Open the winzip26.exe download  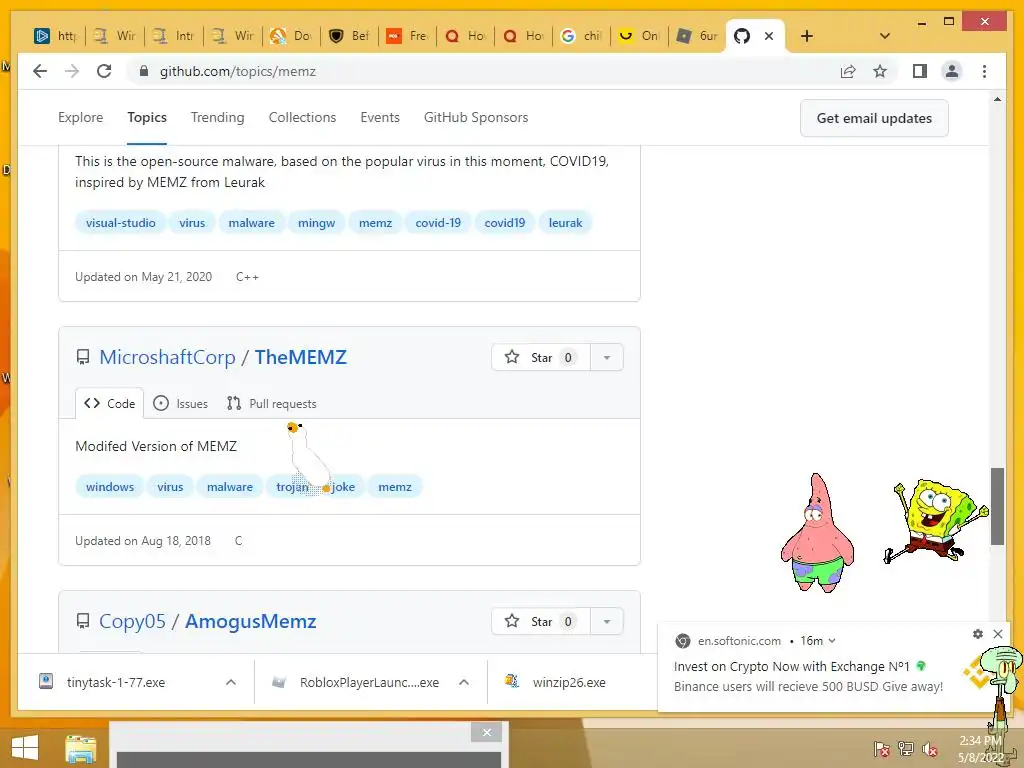click(x=555, y=682)
